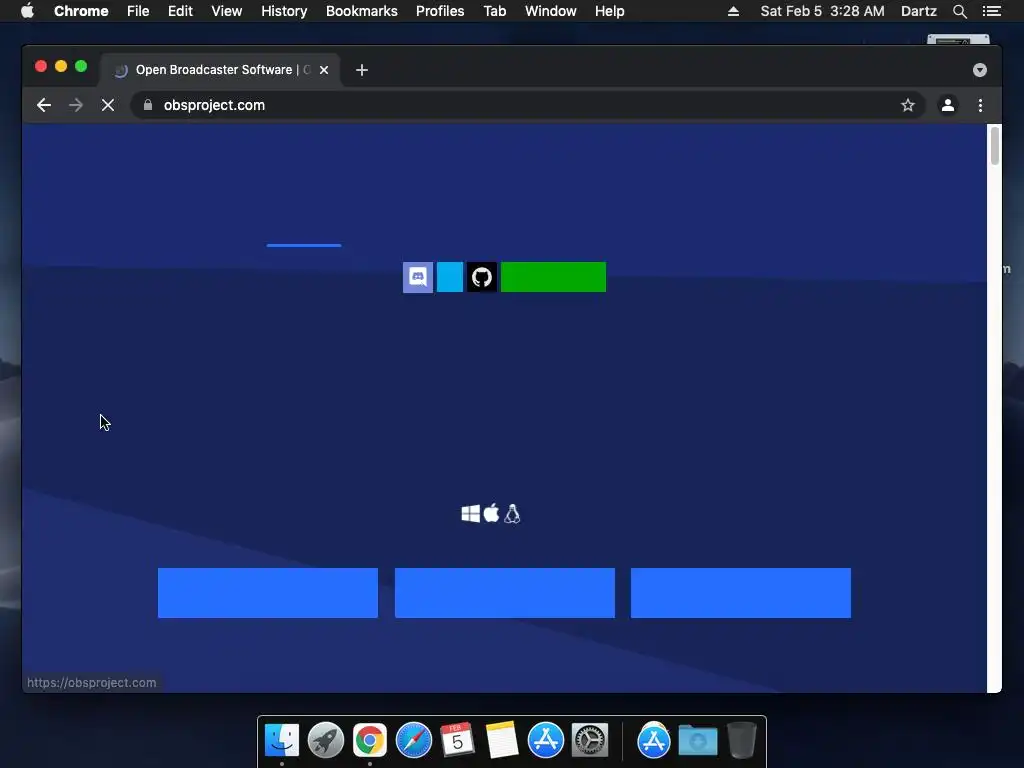This screenshot has height=768, width=1024.
Task: Click the Dartz user name in the menu bar
Action: pyautogui.click(x=919, y=11)
